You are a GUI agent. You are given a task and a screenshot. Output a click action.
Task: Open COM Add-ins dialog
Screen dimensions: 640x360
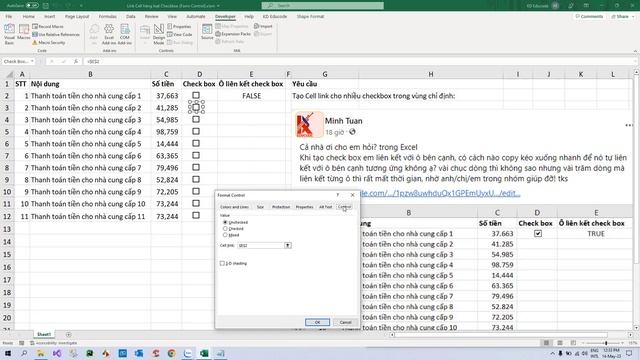[125, 34]
